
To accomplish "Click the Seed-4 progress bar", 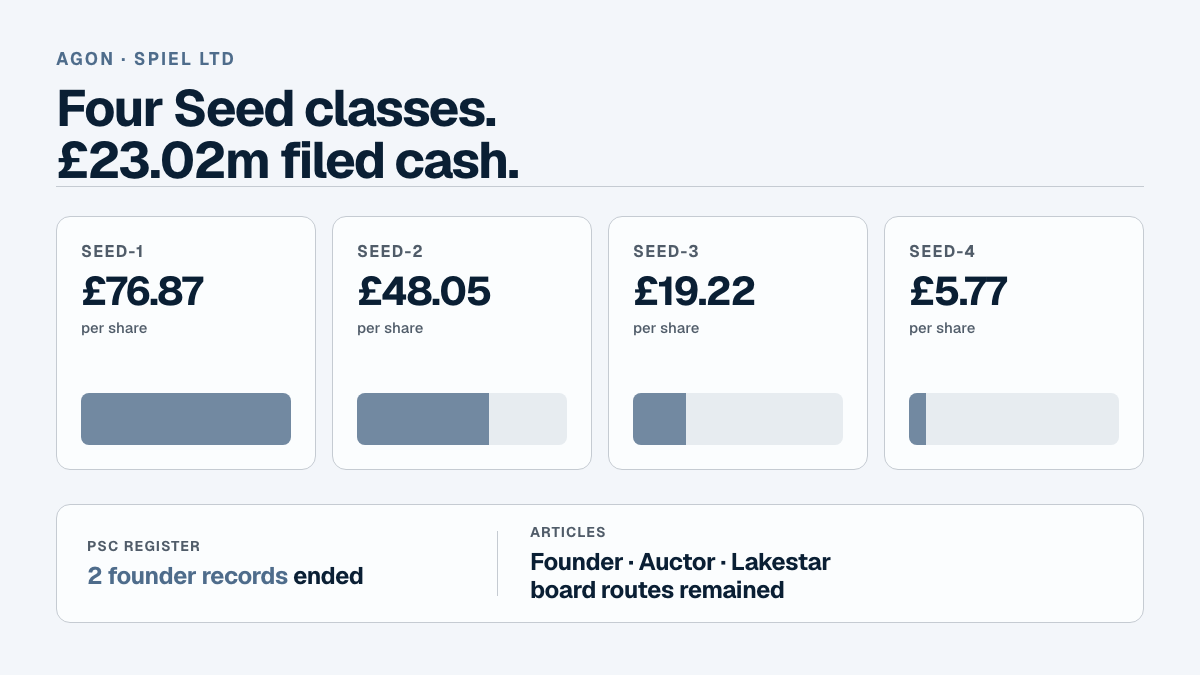I will [1014, 419].
